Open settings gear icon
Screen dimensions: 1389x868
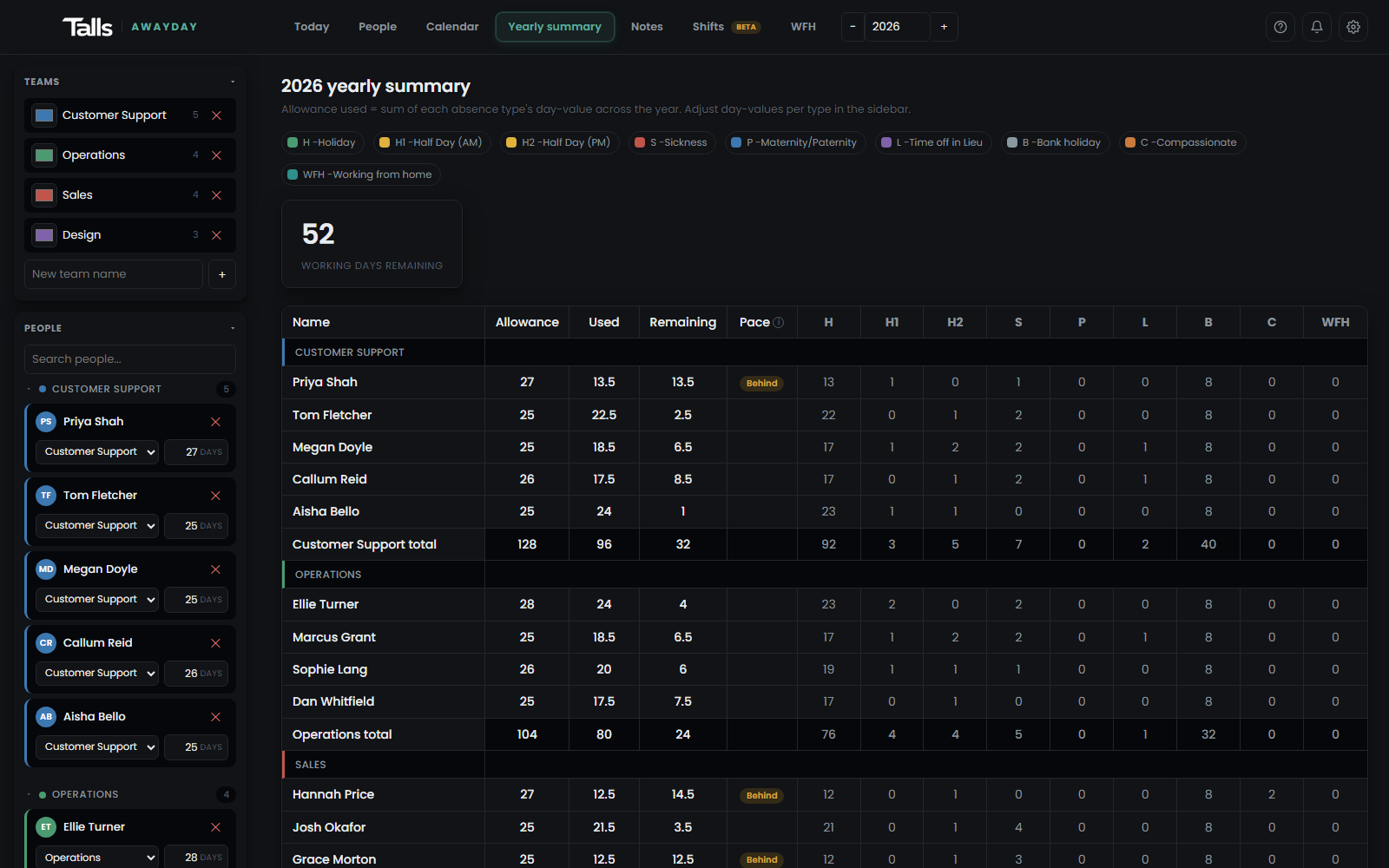[1353, 27]
